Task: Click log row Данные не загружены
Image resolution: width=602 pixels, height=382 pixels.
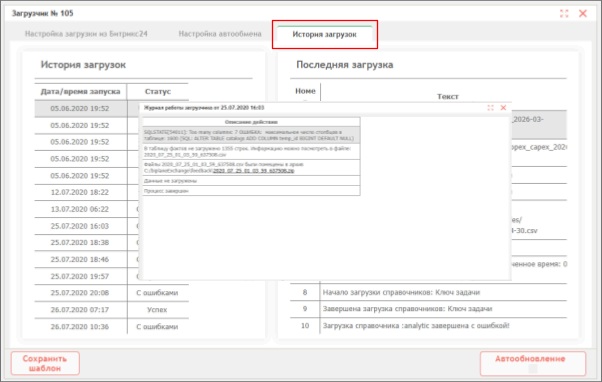Action: coord(251,180)
